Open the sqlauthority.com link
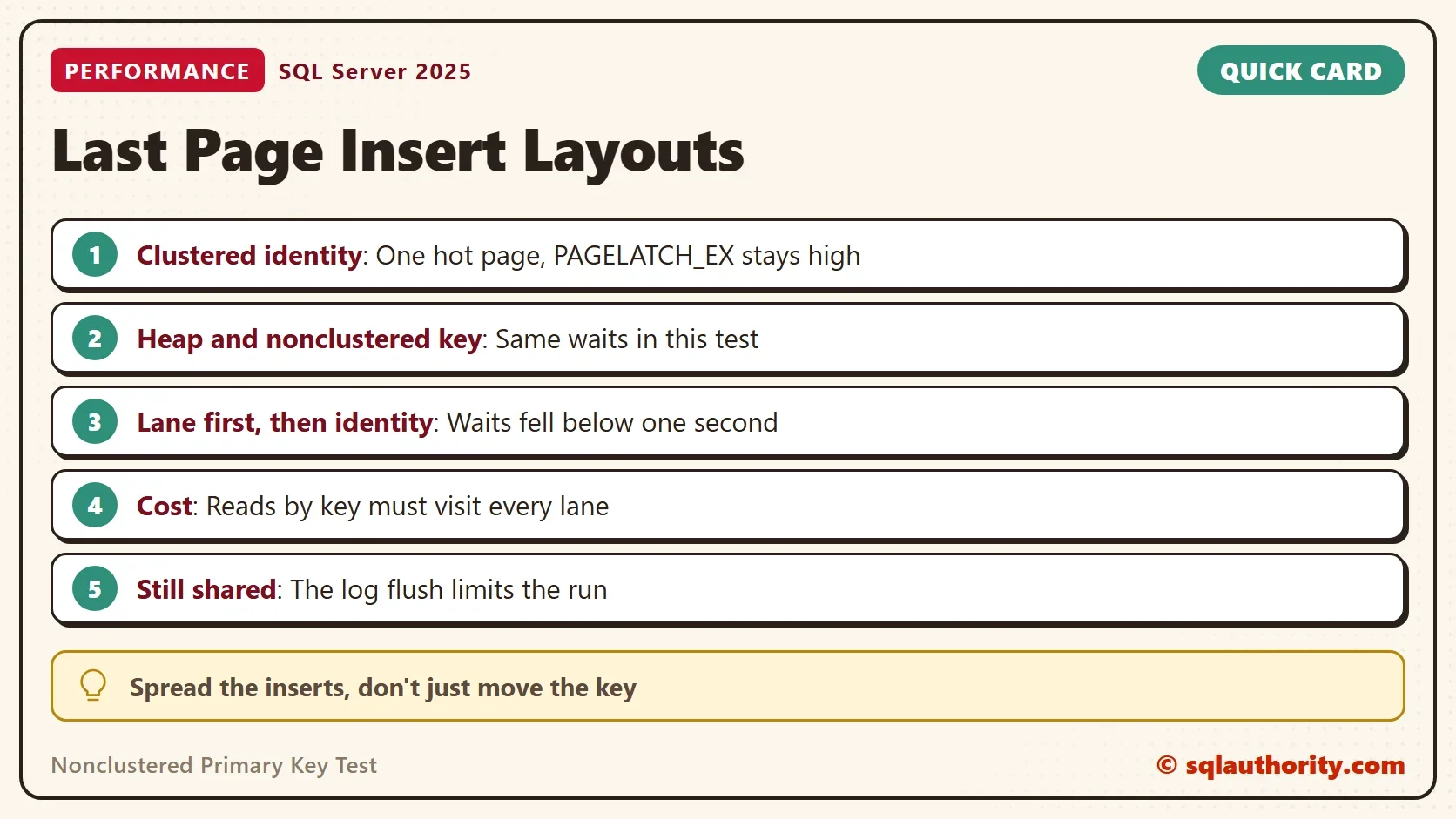 point(1281,765)
